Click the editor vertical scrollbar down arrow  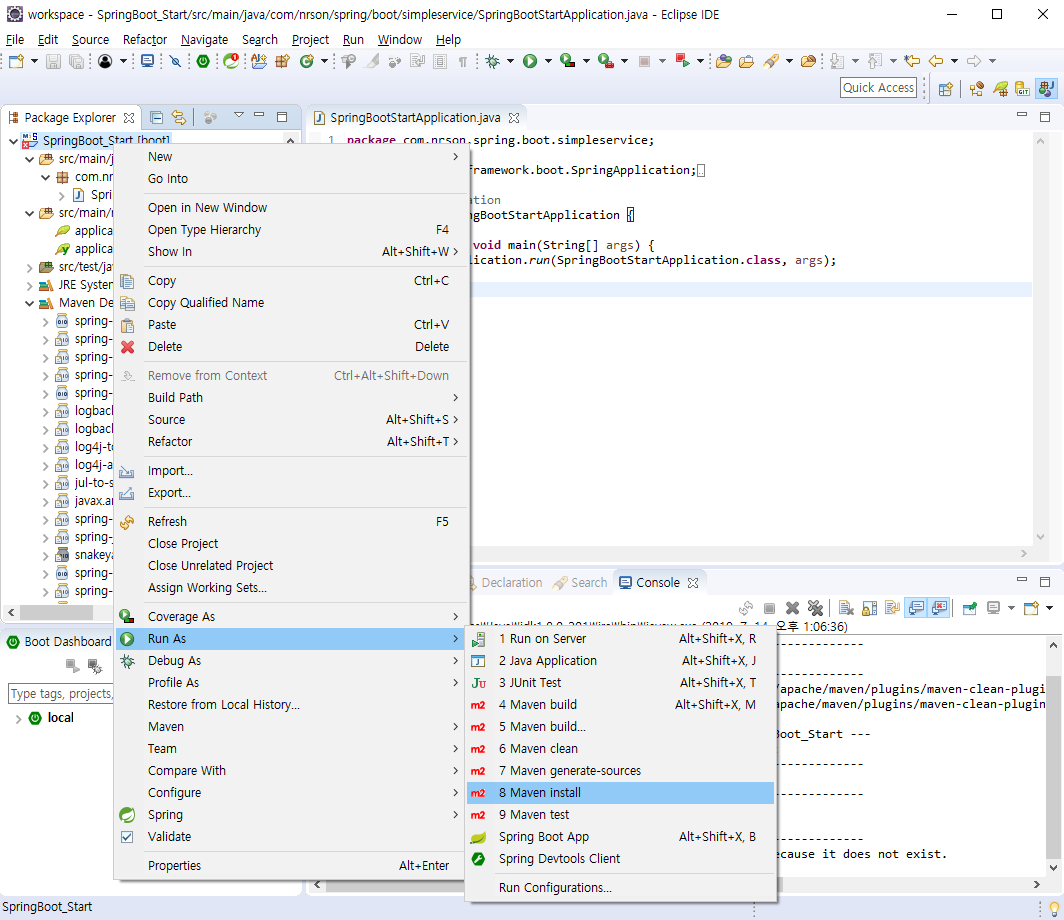click(1040, 537)
